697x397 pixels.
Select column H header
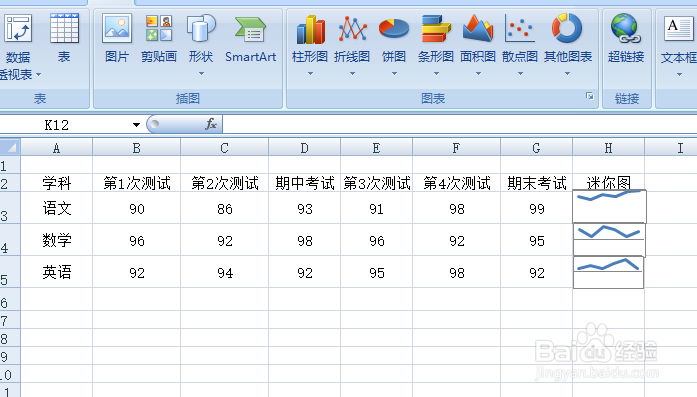(609, 148)
